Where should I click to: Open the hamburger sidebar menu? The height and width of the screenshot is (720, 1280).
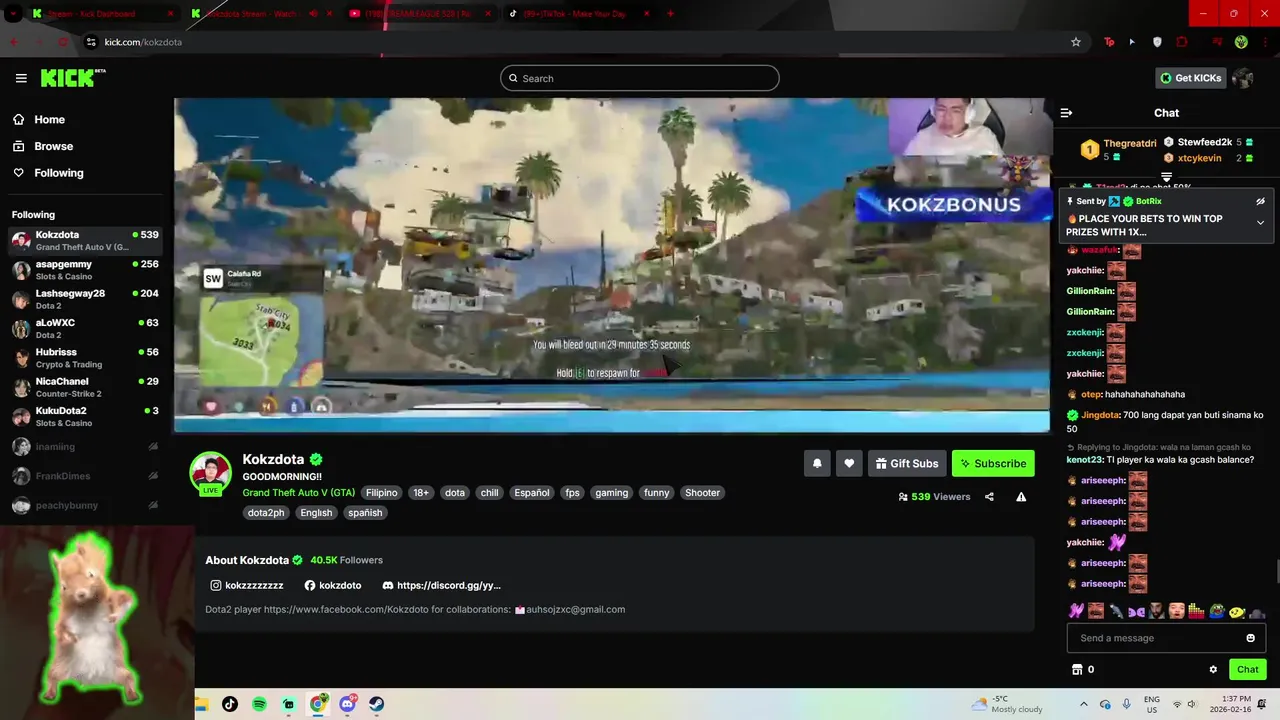pyautogui.click(x=21, y=78)
